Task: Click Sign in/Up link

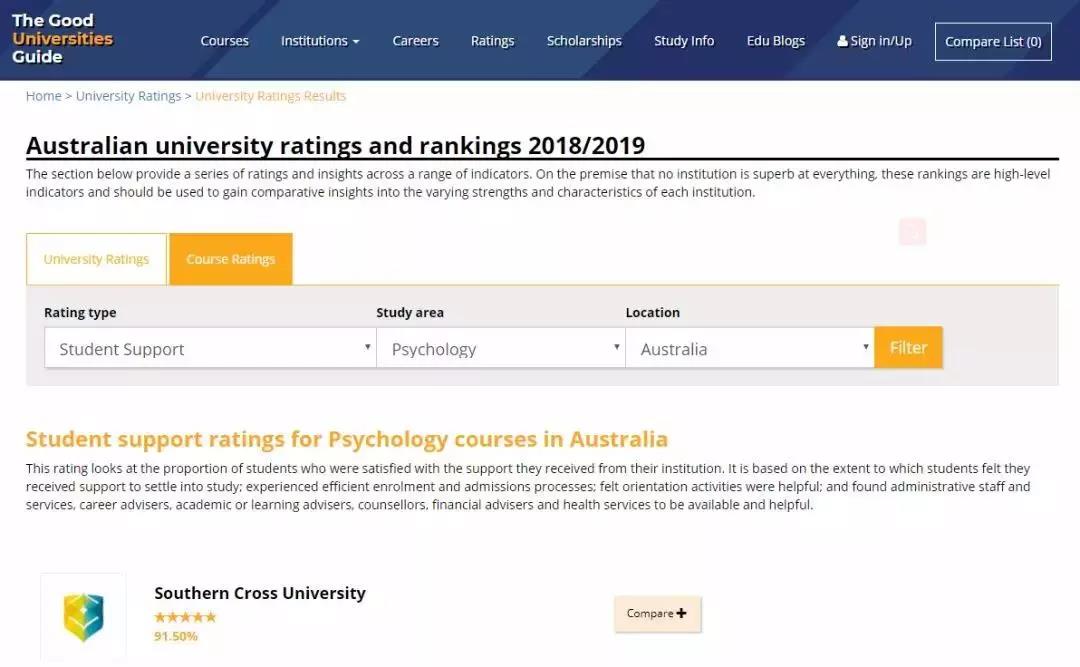Action: pos(874,41)
